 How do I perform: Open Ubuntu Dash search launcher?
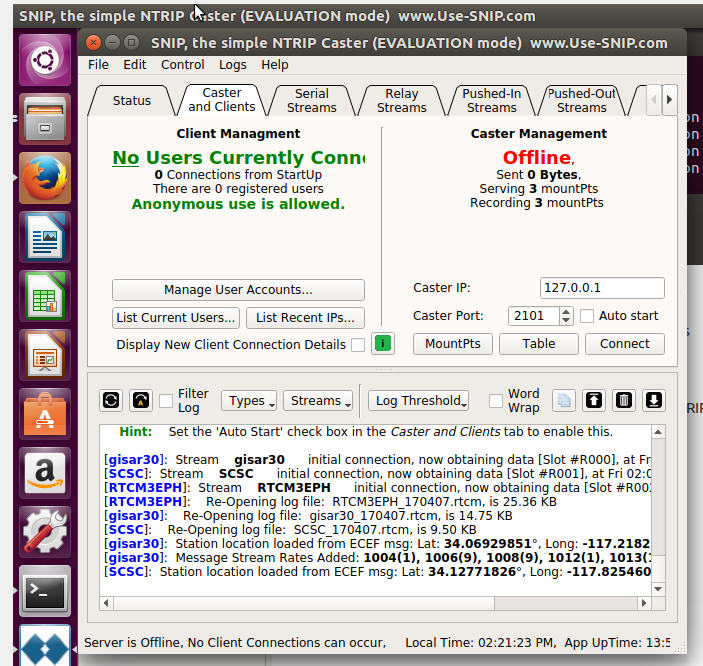(45, 60)
